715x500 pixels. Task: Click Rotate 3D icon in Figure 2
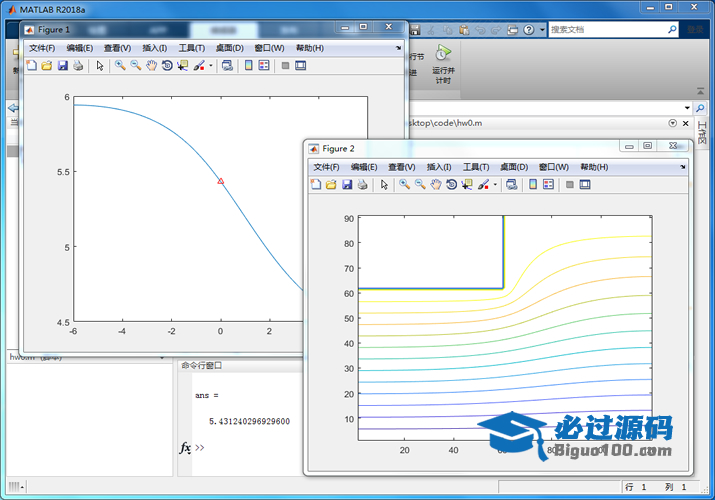click(x=451, y=185)
